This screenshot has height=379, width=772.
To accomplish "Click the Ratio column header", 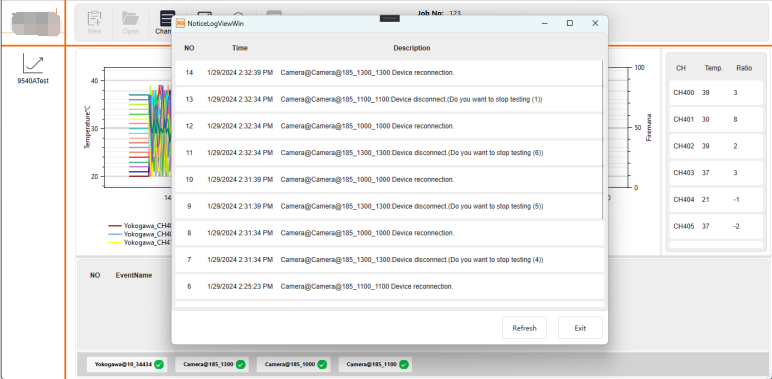I will coord(744,68).
